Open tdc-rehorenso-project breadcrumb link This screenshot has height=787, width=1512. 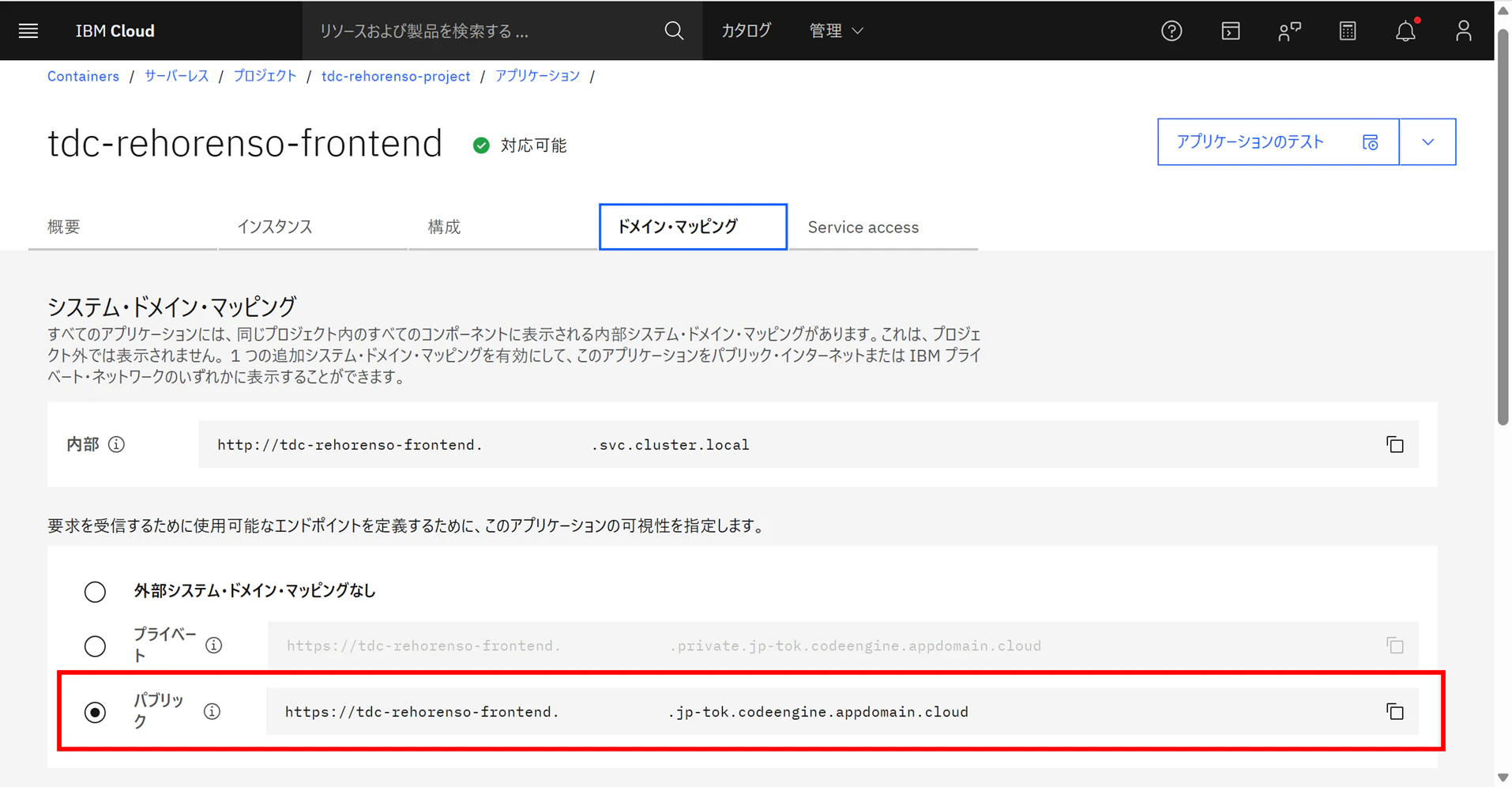coord(396,77)
